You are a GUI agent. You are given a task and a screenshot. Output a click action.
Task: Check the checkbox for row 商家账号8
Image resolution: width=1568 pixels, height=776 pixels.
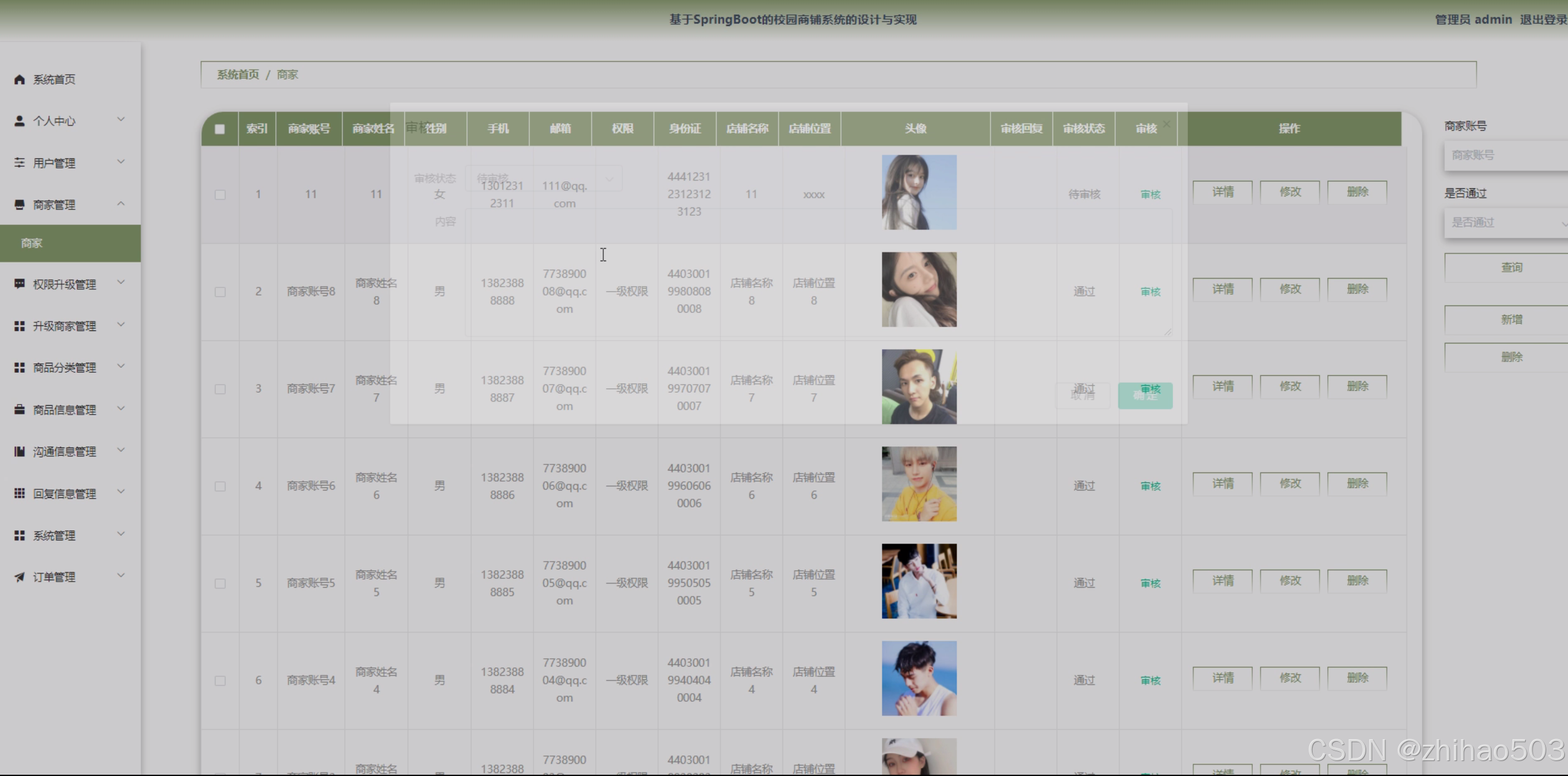click(220, 292)
